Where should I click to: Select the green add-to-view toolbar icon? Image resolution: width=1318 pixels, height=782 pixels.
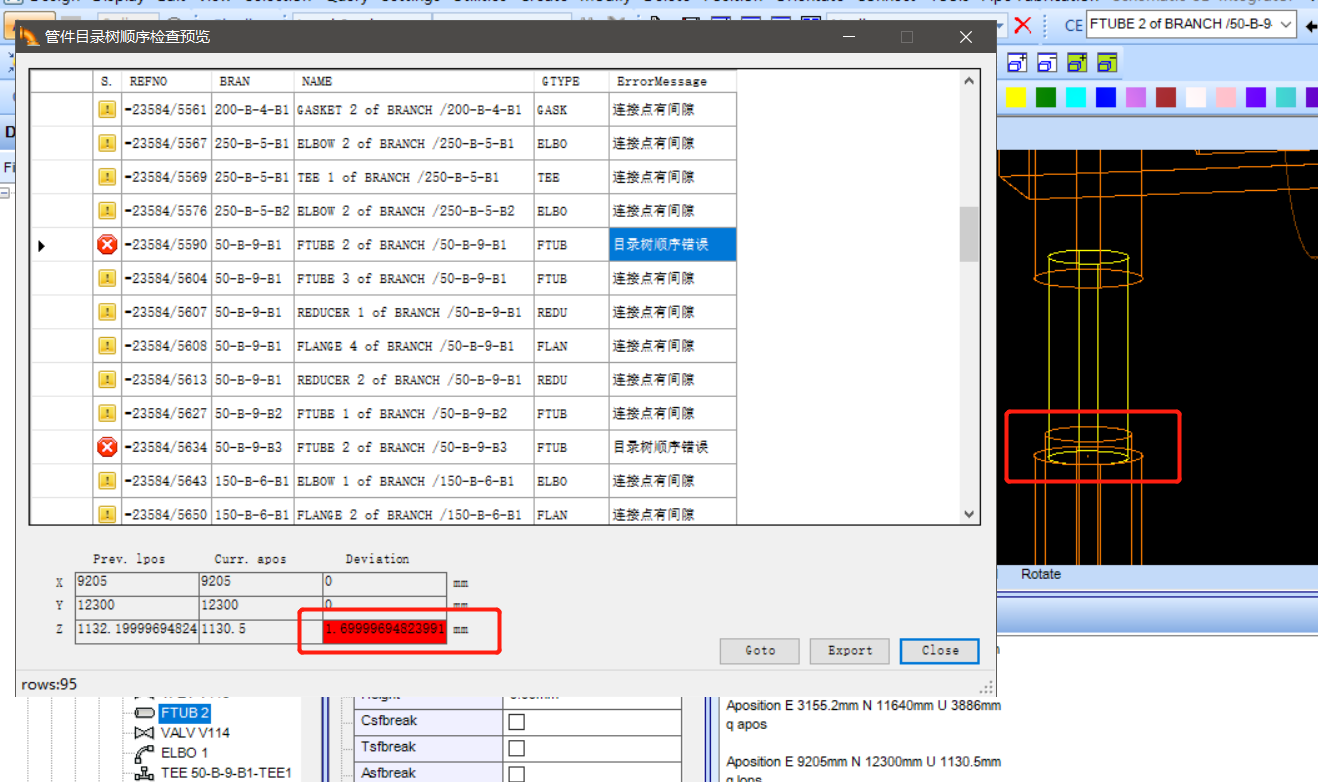point(1077,62)
